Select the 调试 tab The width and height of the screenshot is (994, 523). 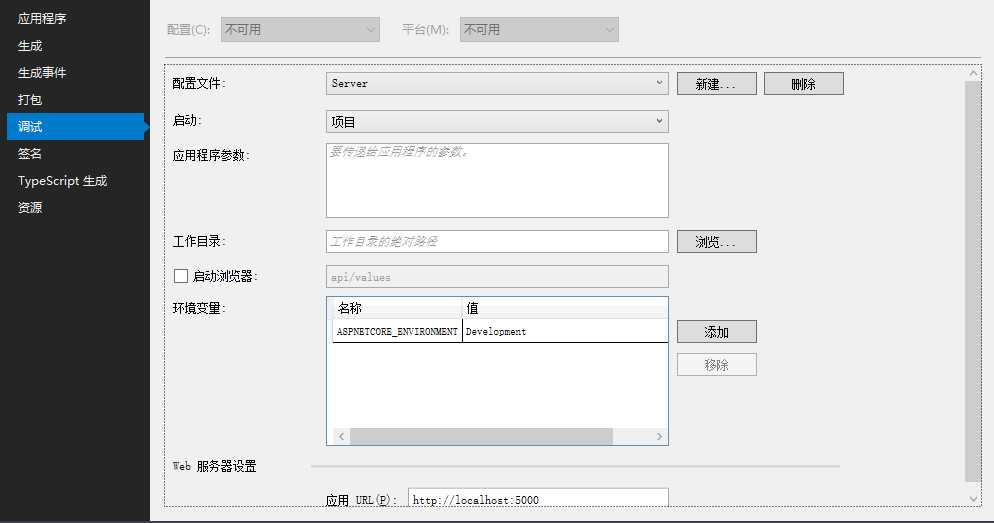click(75, 126)
